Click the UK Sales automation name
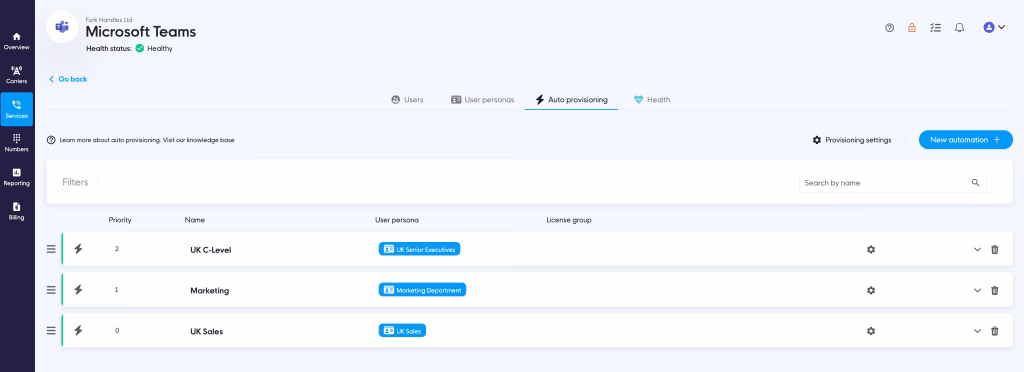Viewport: 1024px width, 372px height. click(x=206, y=332)
